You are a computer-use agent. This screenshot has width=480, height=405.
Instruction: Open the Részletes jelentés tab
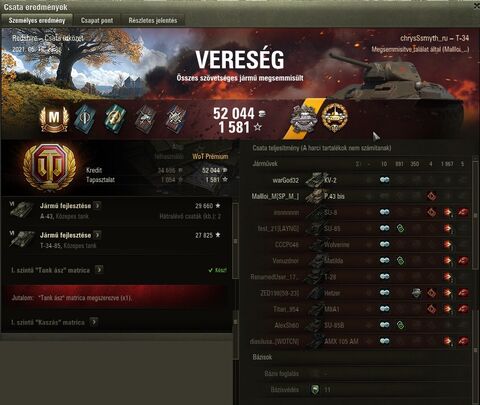click(153, 20)
